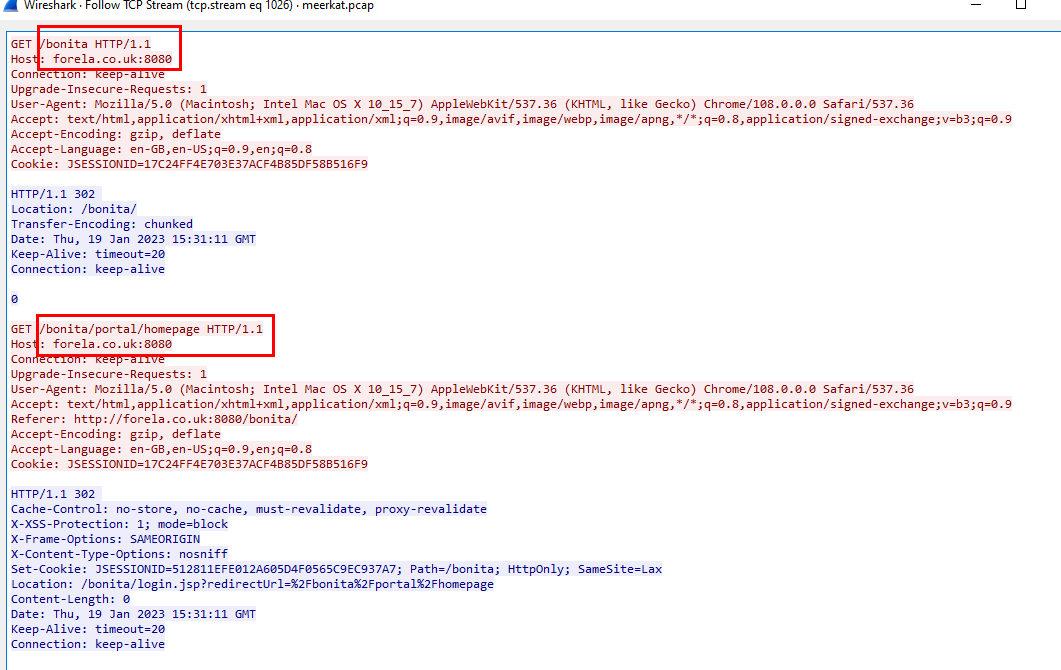
Task: Select the User-Agent line under 'GET /bonita/portal/homepage'
Action: 462,388
